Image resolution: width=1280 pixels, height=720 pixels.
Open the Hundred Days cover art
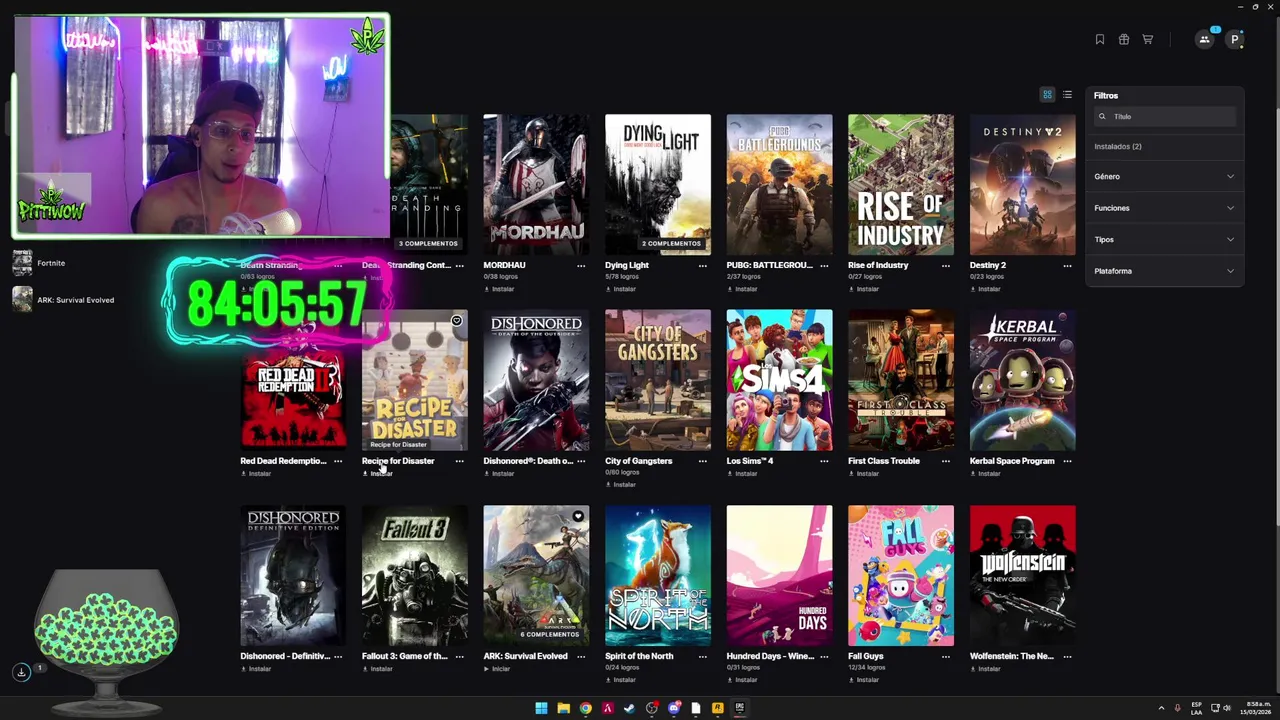click(779, 576)
